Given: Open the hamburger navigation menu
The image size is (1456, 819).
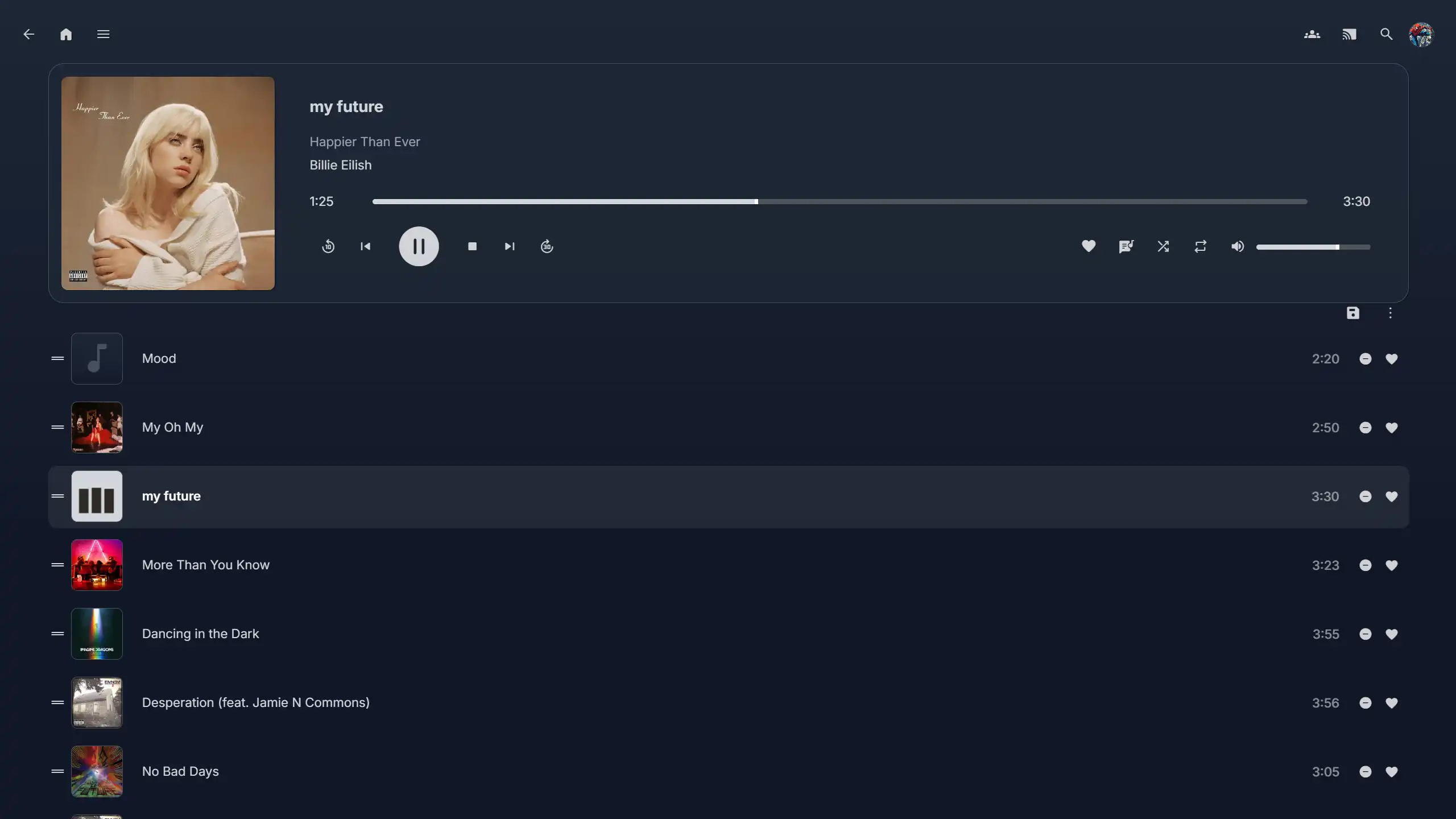Looking at the screenshot, I should coord(103,34).
